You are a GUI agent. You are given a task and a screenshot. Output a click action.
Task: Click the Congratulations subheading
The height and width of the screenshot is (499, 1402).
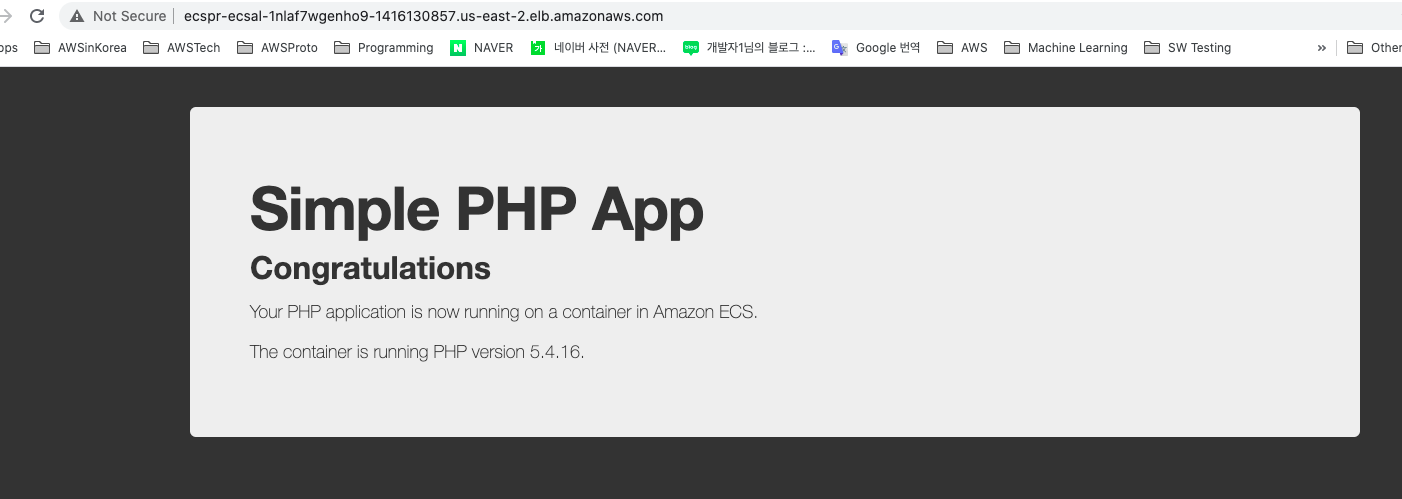(370, 268)
